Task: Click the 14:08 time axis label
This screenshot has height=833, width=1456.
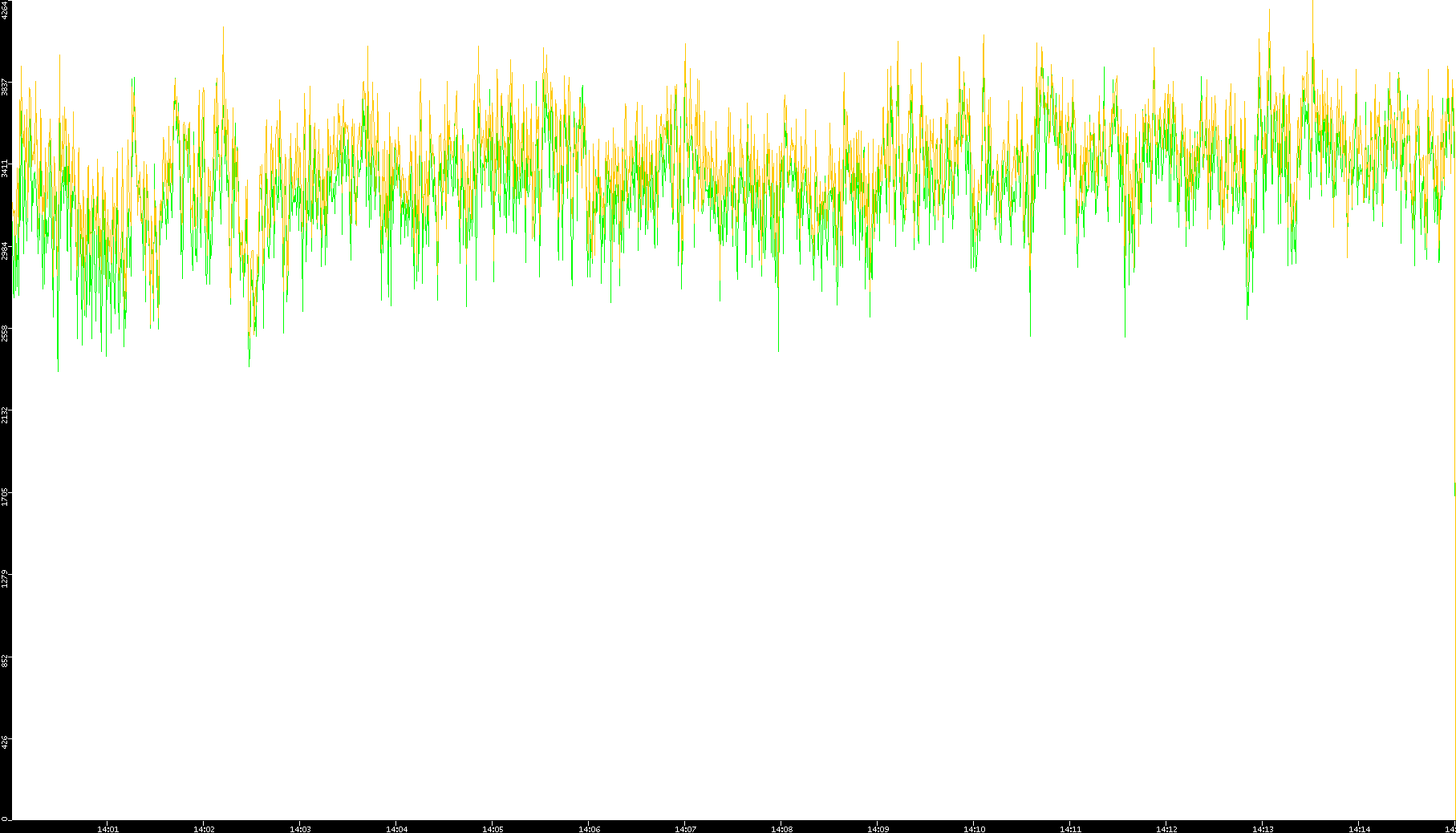Action: click(781, 829)
